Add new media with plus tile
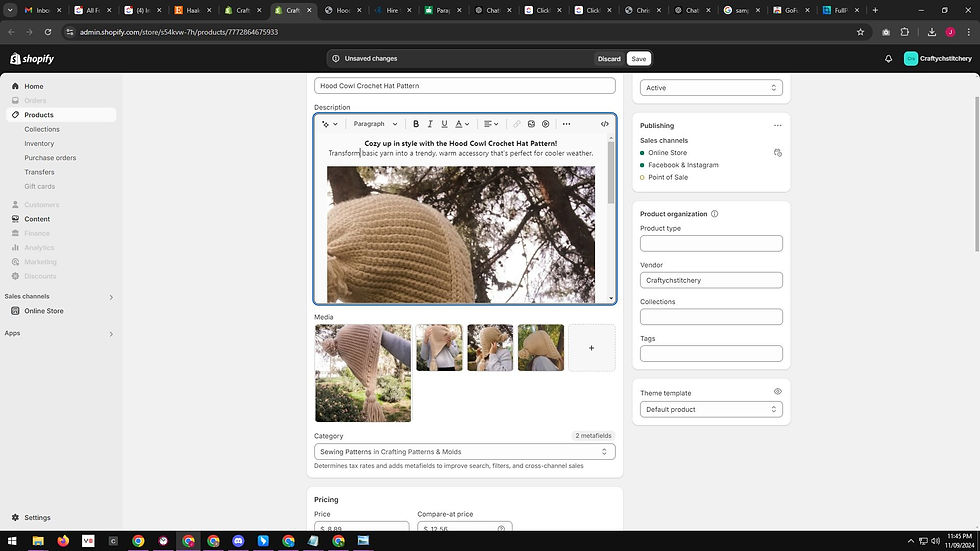This screenshot has width=980, height=551. [591, 348]
